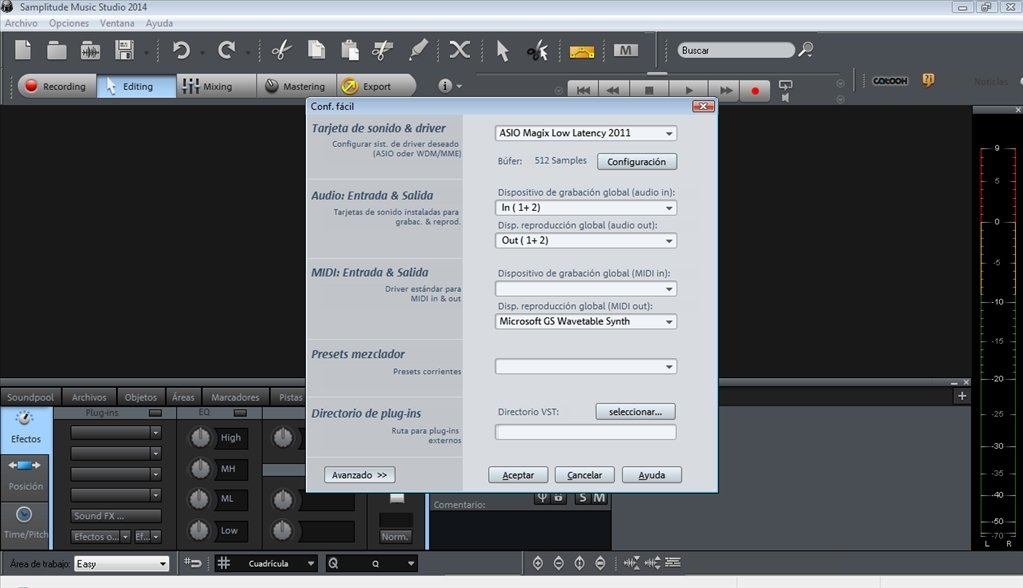Click the magnifier search icon next to Buscar
Viewport: 1023px width, 588px height.
coord(806,50)
